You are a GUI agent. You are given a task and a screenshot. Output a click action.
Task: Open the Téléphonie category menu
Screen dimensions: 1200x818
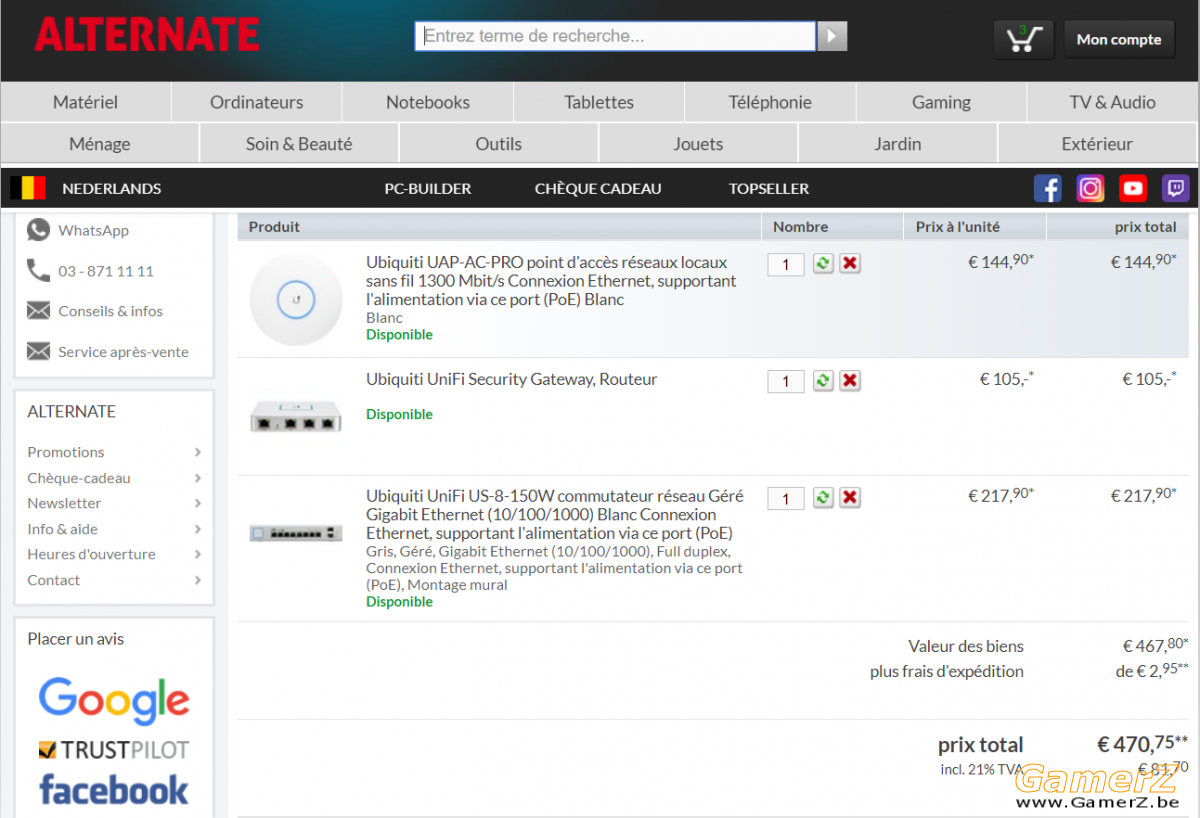coord(770,102)
